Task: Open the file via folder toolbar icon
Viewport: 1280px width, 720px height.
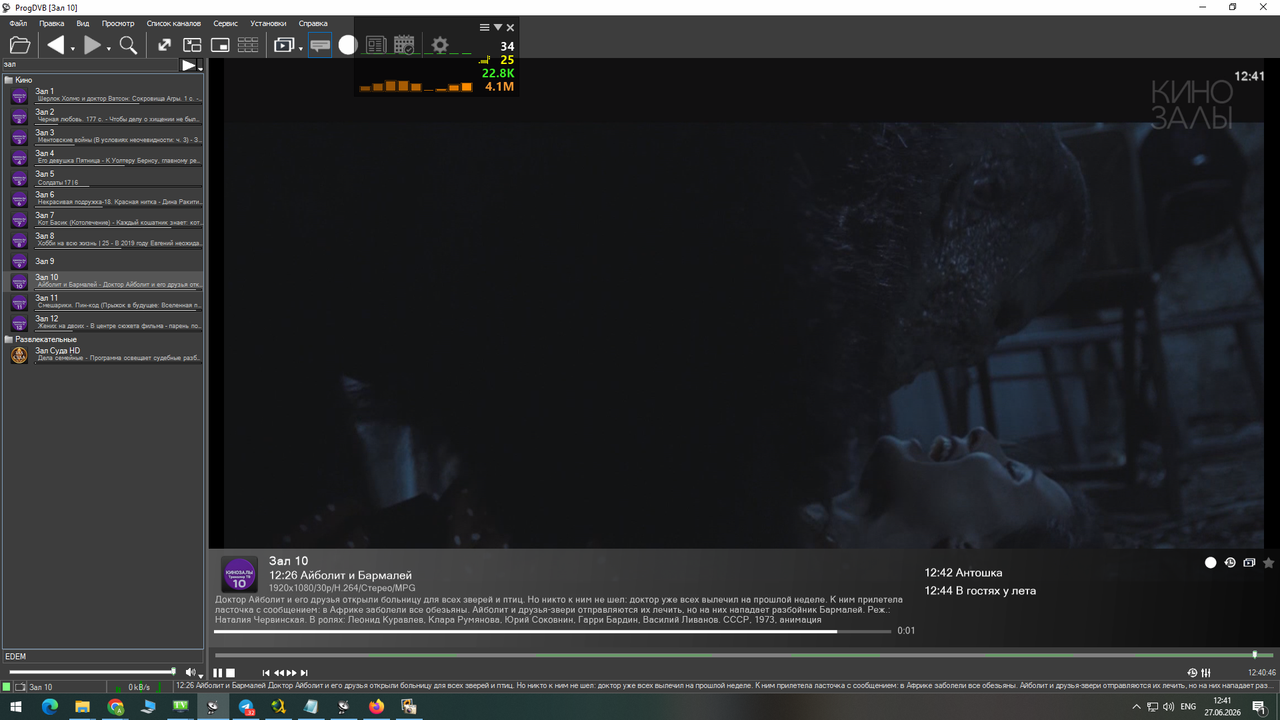Action: point(19,45)
